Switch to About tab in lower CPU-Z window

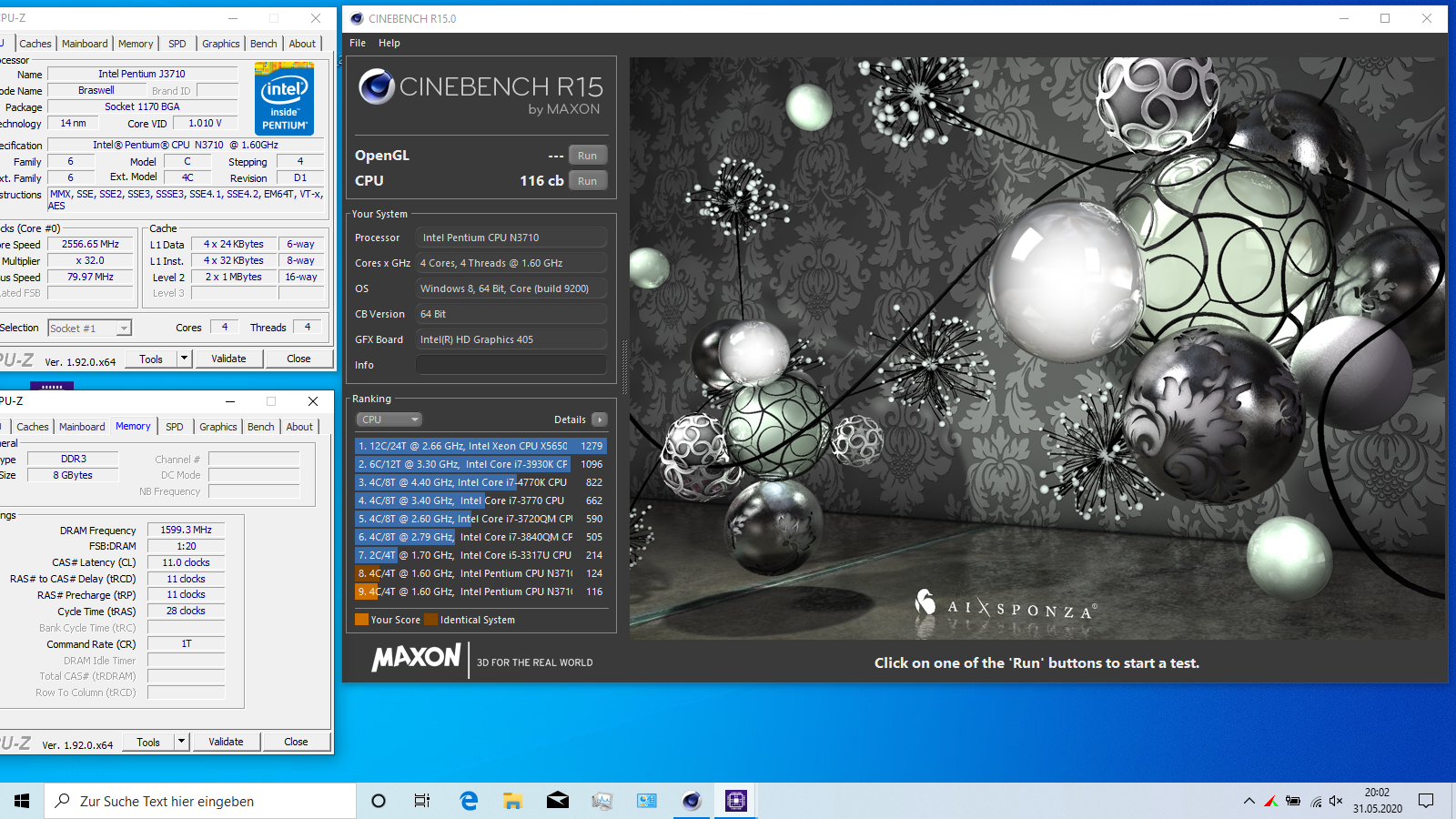pos(300,427)
